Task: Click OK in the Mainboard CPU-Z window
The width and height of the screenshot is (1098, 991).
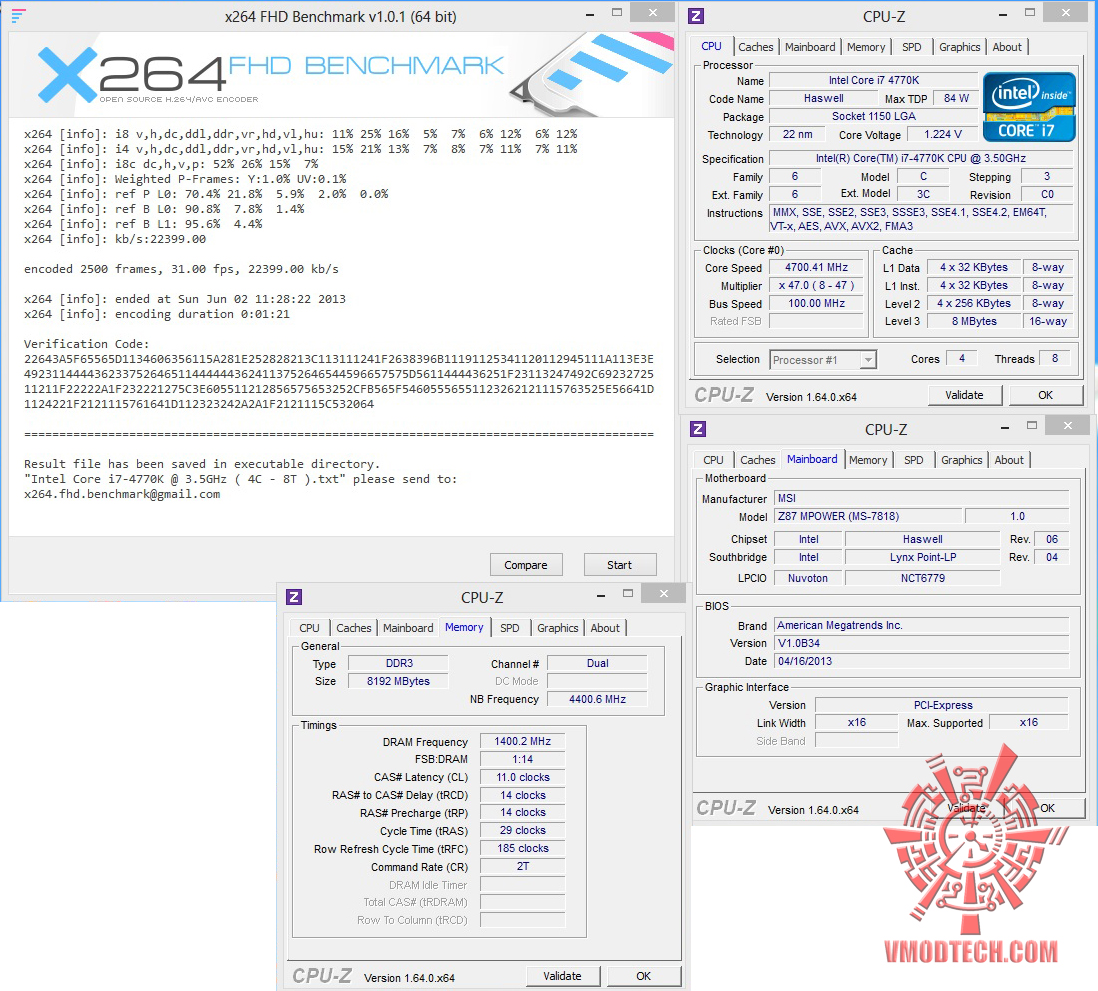Action: click(1048, 808)
